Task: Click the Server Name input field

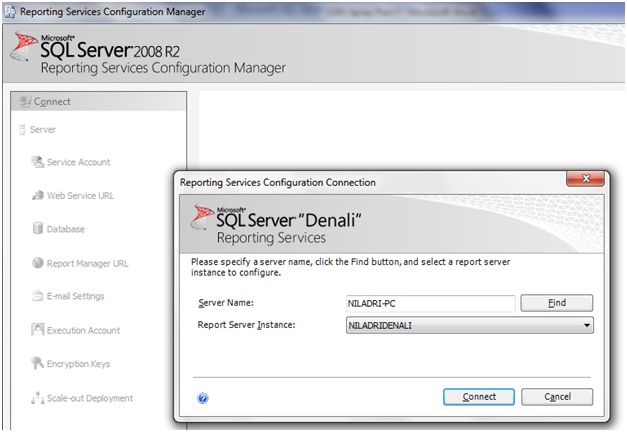Action: tap(431, 303)
